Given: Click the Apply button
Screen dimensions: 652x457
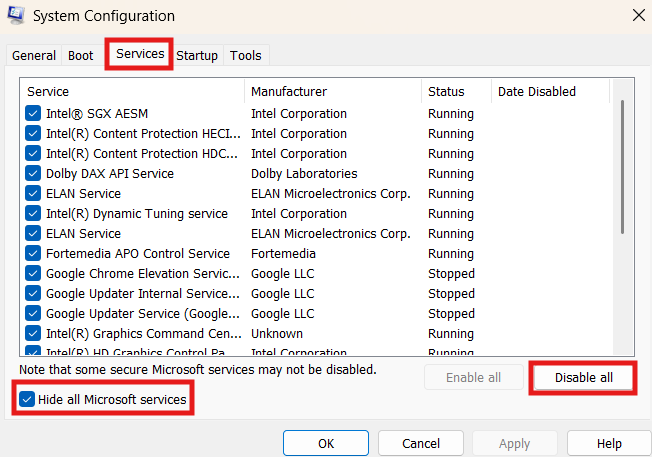Looking at the screenshot, I should (514, 443).
